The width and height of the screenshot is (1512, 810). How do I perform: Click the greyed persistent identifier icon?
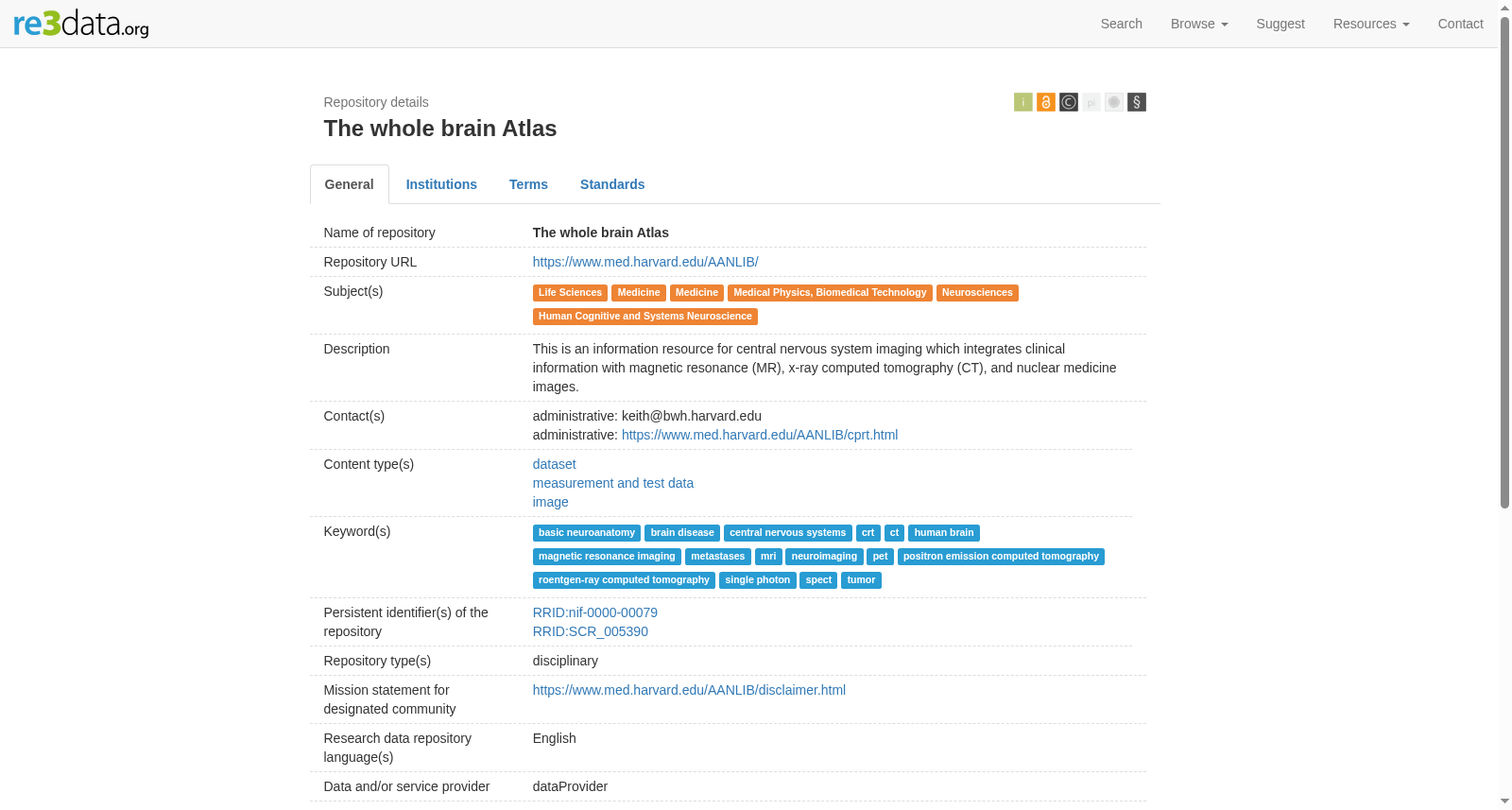[x=1091, y=102]
